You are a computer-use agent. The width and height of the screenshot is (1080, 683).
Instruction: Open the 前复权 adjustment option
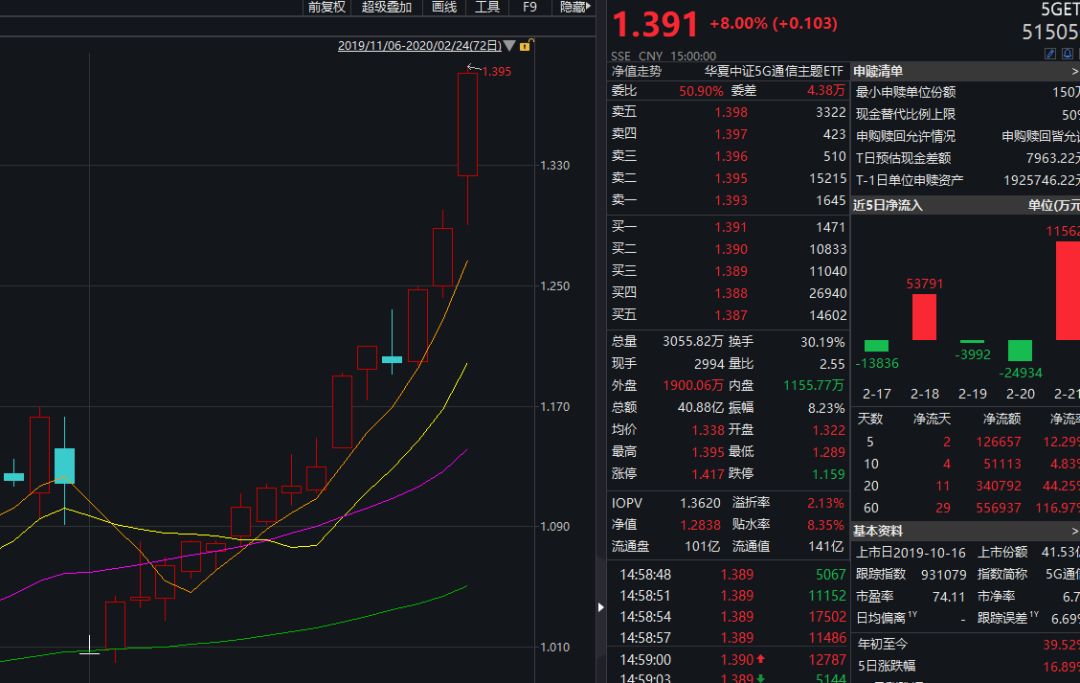pyautogui.click(x=326, y=7)
